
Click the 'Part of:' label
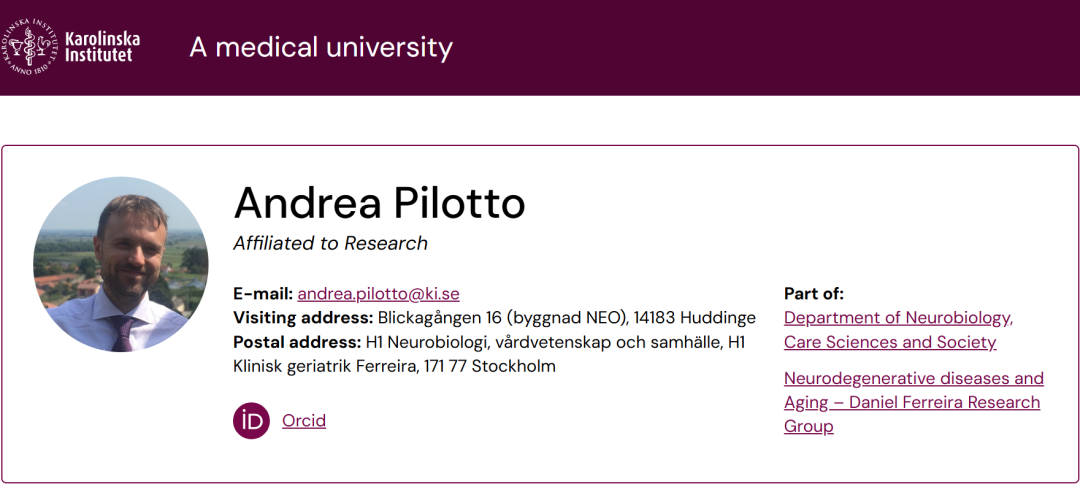(813, 294)
